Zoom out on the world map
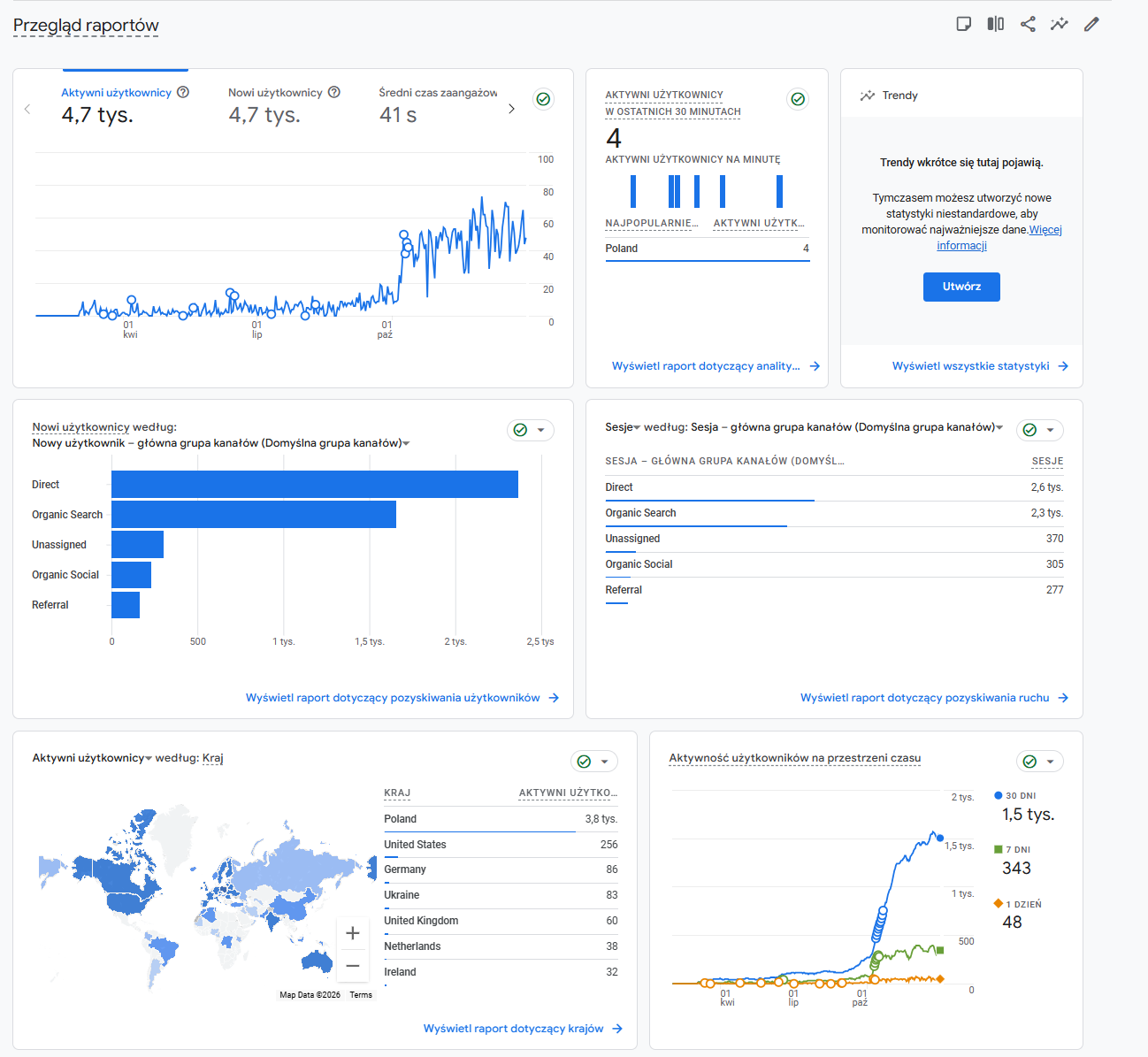Screen dimensions: 1148x1057 click(353, 965)
